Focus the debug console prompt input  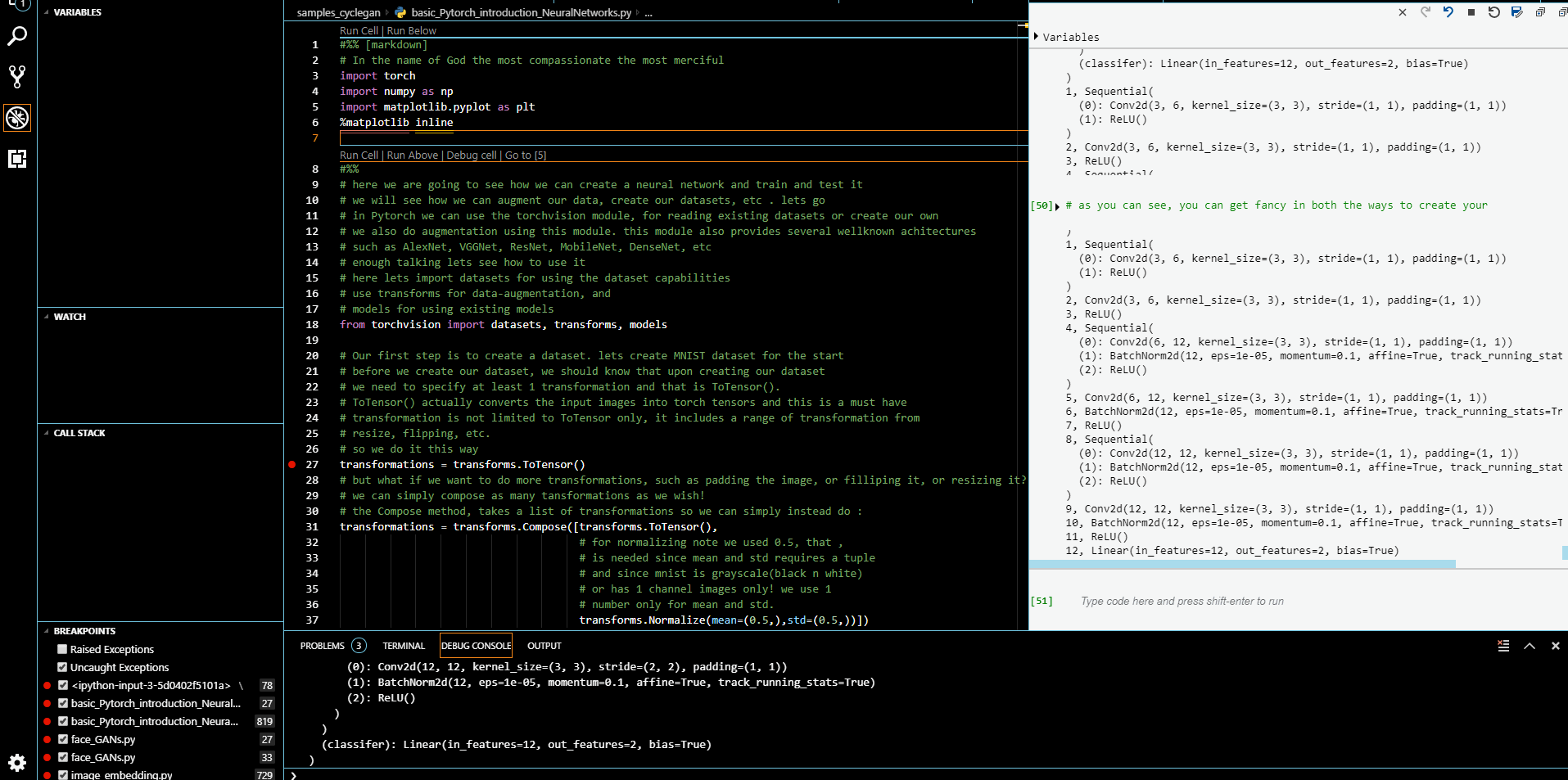click(x=929, y=774)
